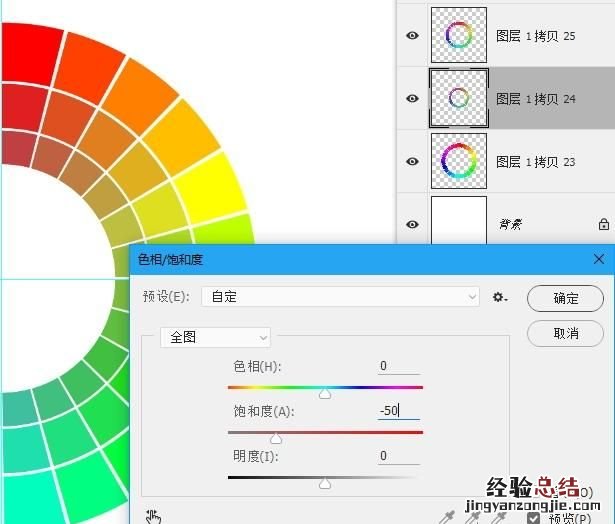
Task: Toggle visibility of 图层 1 拷贝 23
Action: click(x=412, y=161)
